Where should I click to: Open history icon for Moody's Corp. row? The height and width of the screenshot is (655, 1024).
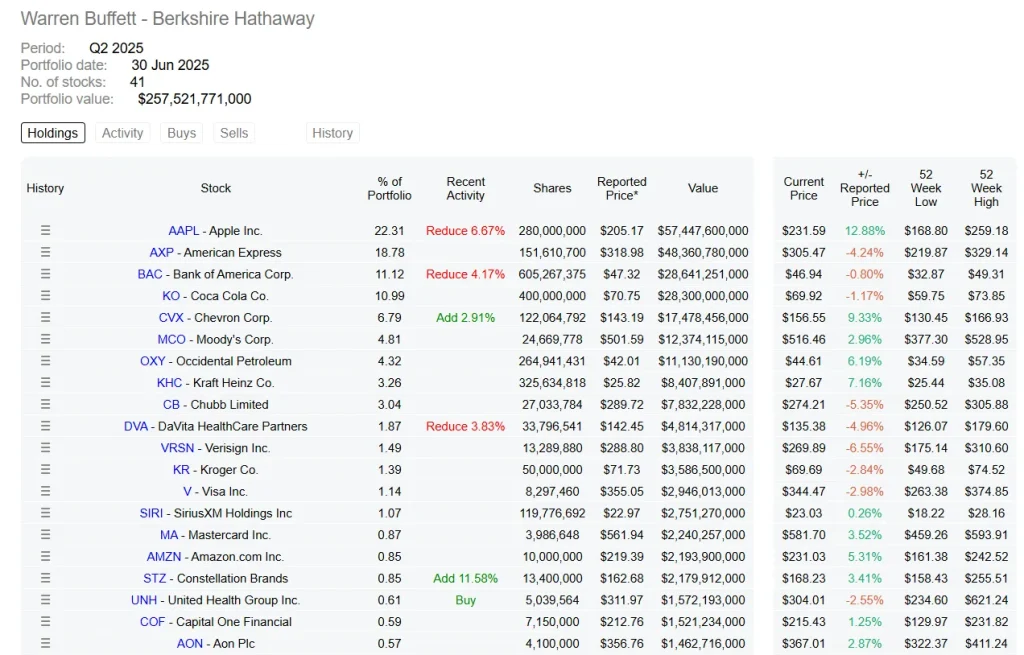(x=45, y=339)
